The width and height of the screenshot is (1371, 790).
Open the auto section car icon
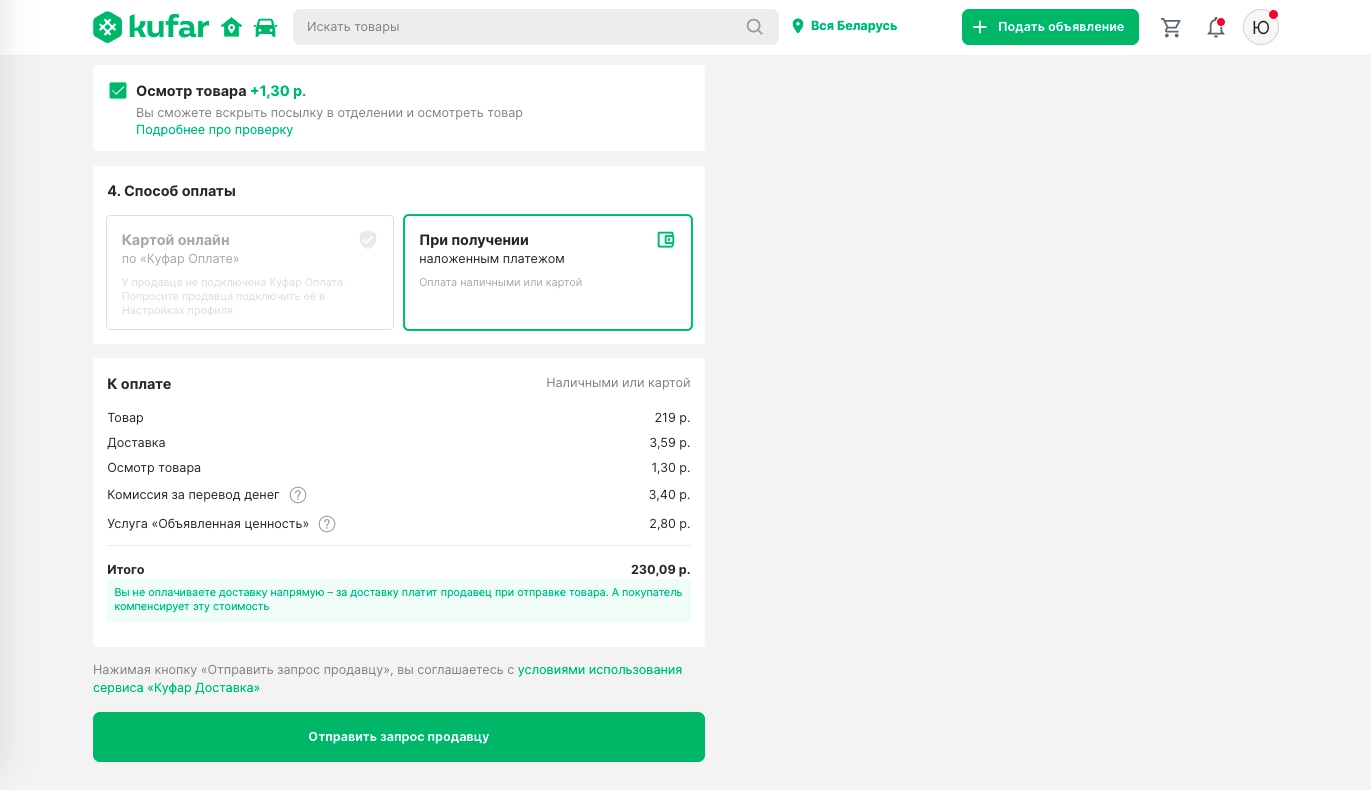pyautogui.click(x=265, y=27)
